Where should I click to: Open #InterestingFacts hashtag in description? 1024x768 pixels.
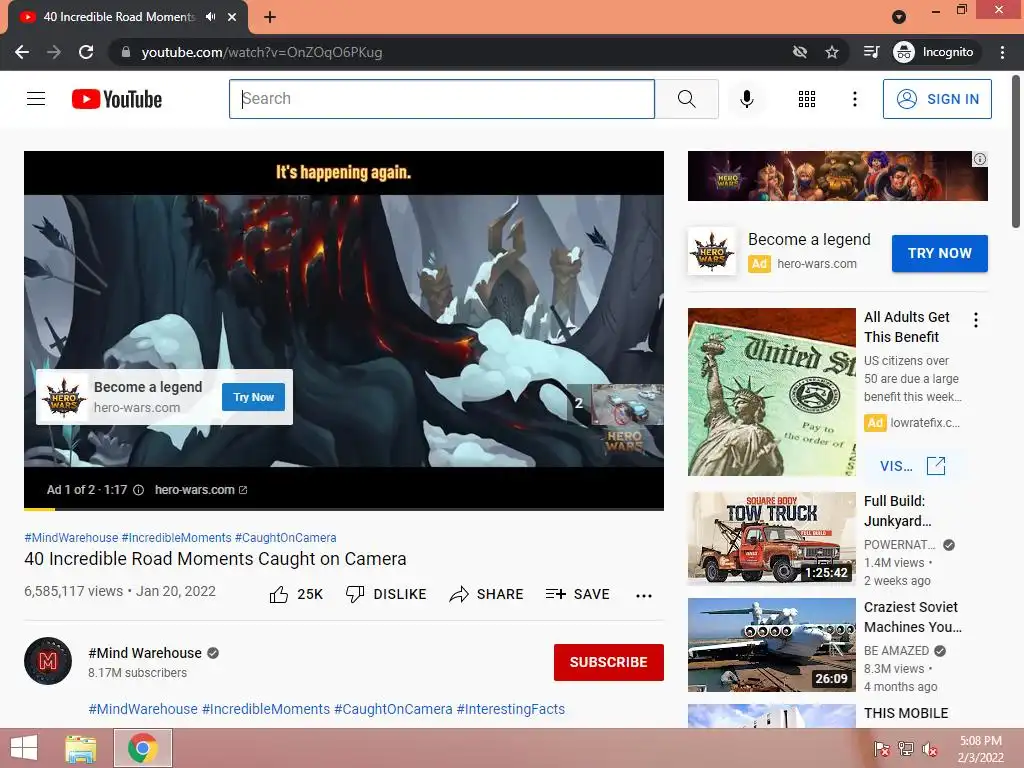[x=511, y=709]
